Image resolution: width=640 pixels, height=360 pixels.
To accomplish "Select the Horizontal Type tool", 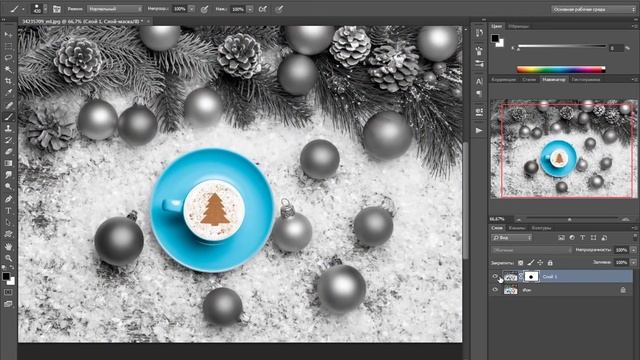I will coord(8,211).
